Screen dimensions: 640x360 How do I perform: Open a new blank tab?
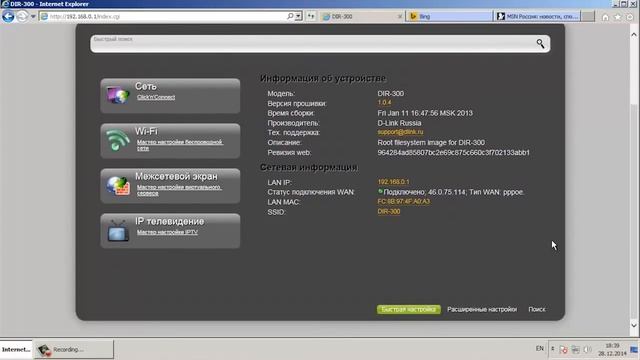pos(588,16)
